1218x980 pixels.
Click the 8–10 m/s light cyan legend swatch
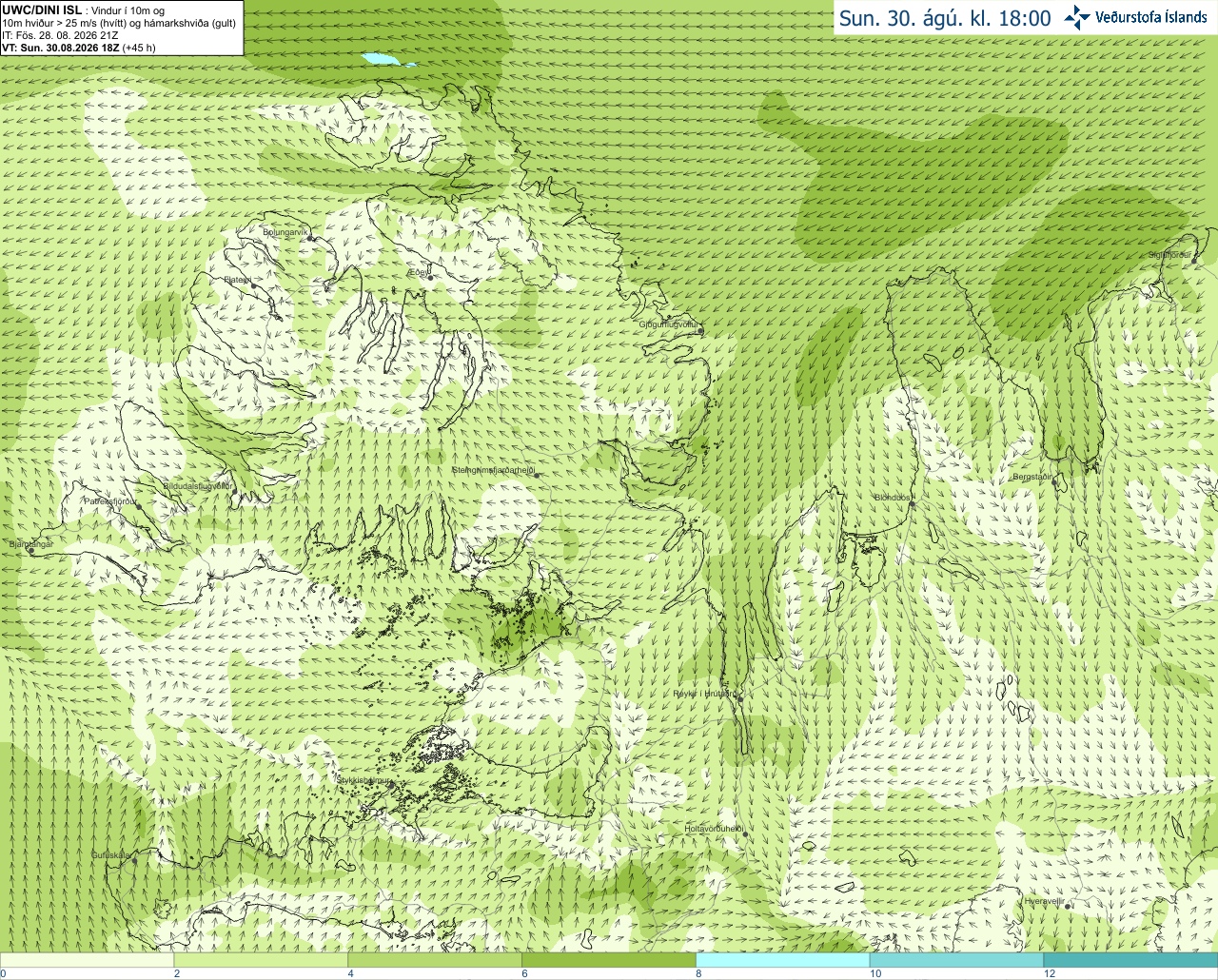783,960
